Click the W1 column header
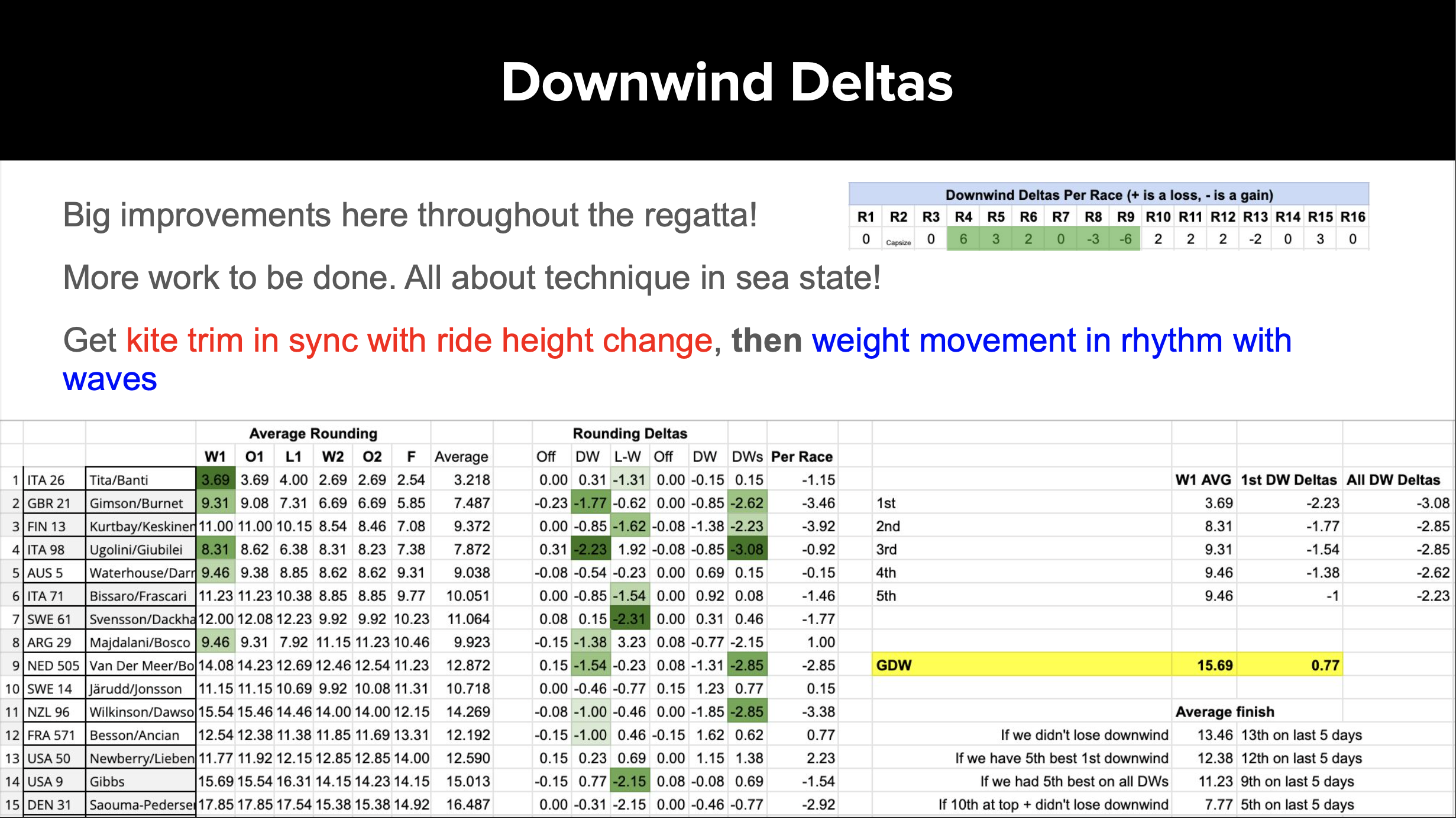Viewport: 1456px width, 818px height. pyautogui.click(x=215, y=456)
